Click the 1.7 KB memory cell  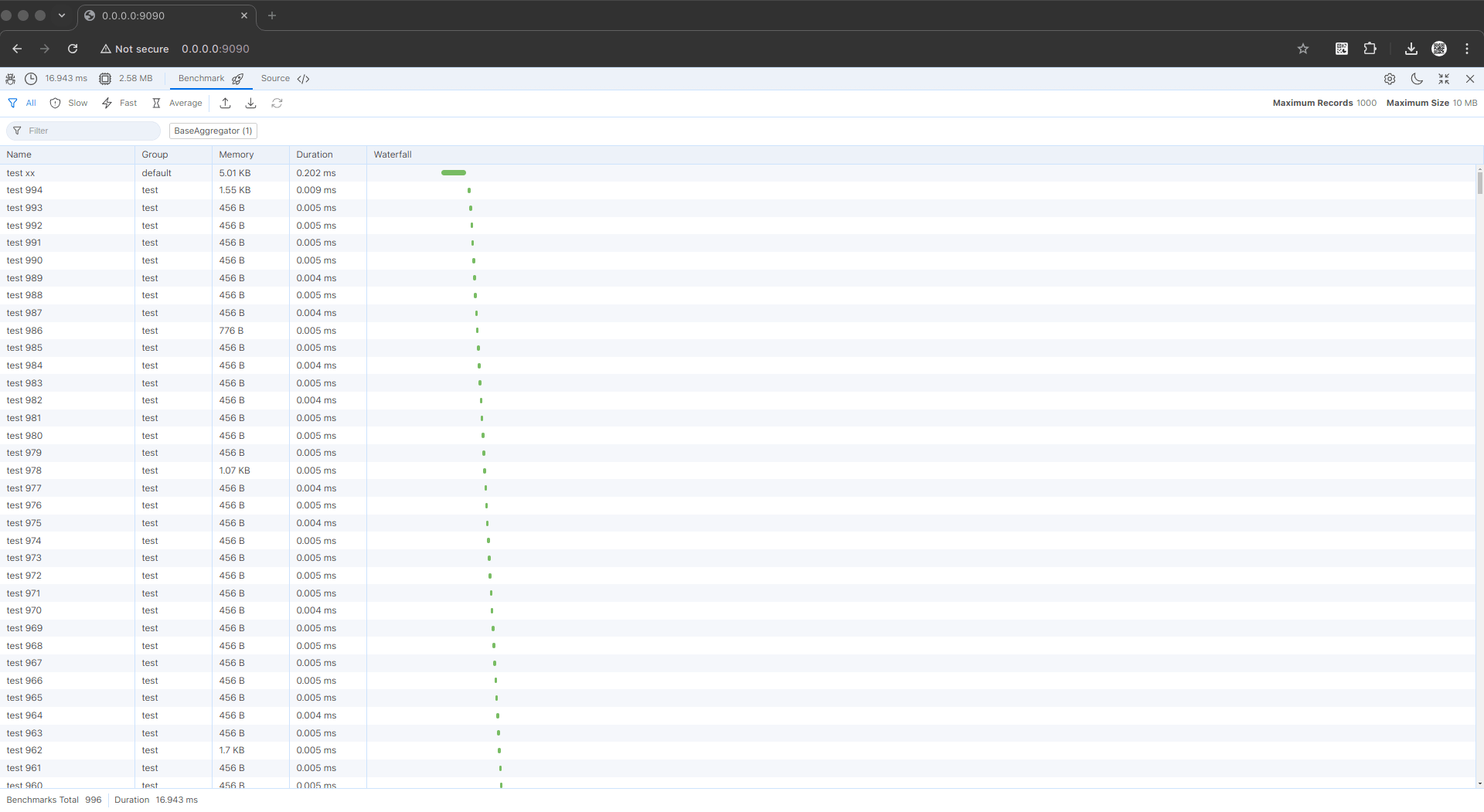click(232, 750)
